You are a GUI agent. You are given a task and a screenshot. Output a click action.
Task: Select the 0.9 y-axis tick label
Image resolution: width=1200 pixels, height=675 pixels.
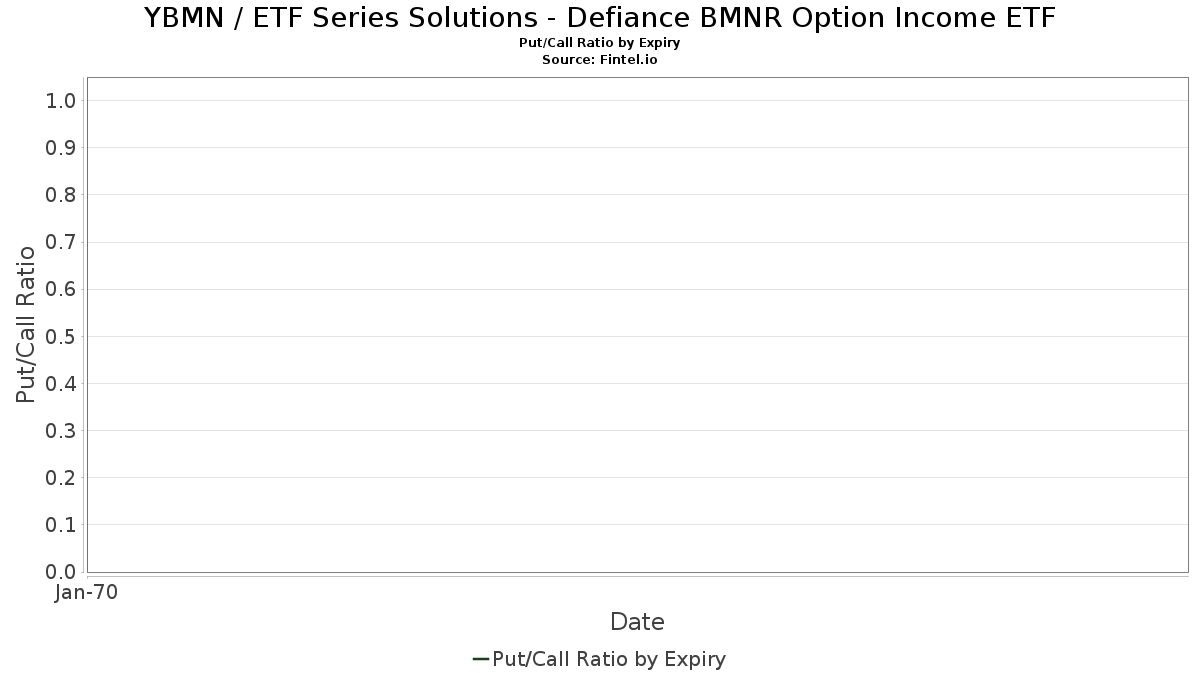coord(61,147)
